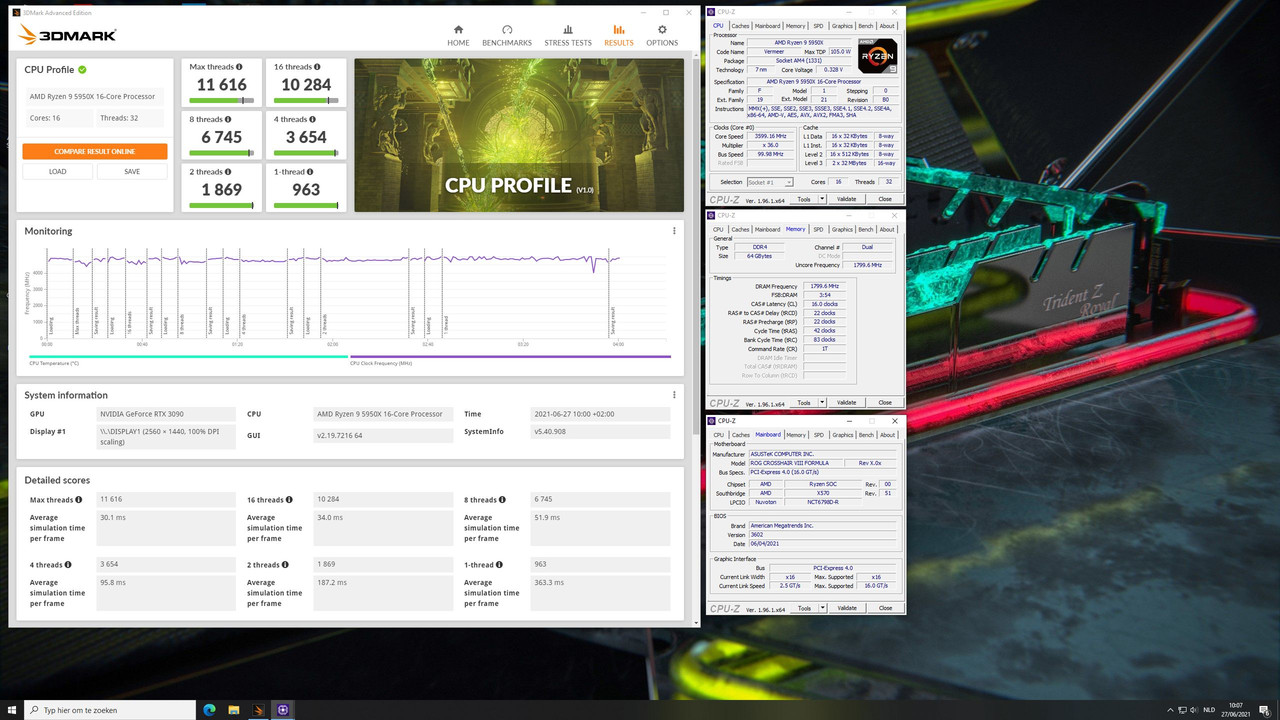Click info icon beside 8 threads in Detailed scores

[x=502, y=500]
